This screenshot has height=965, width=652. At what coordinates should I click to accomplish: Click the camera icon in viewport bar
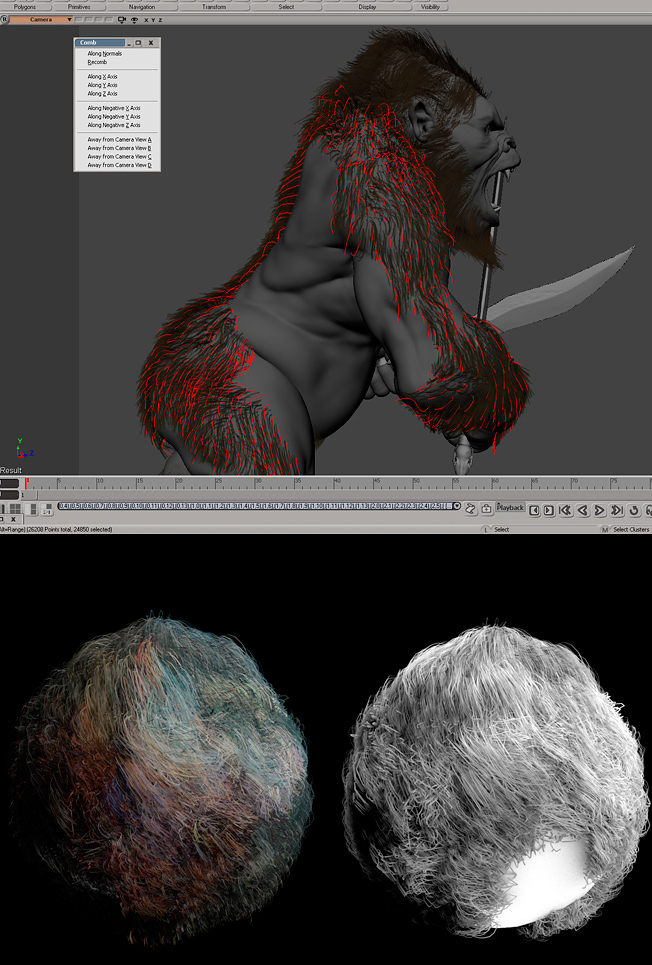(121, 20)
